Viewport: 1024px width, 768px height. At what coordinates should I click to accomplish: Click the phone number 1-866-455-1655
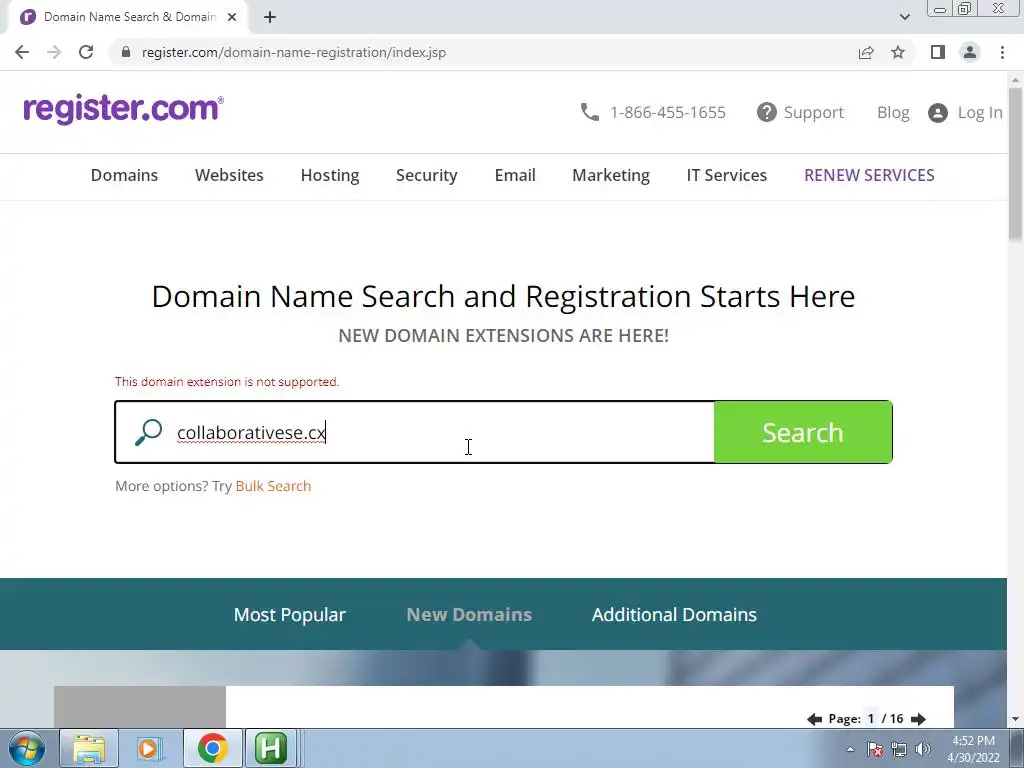tap(667, 112)
